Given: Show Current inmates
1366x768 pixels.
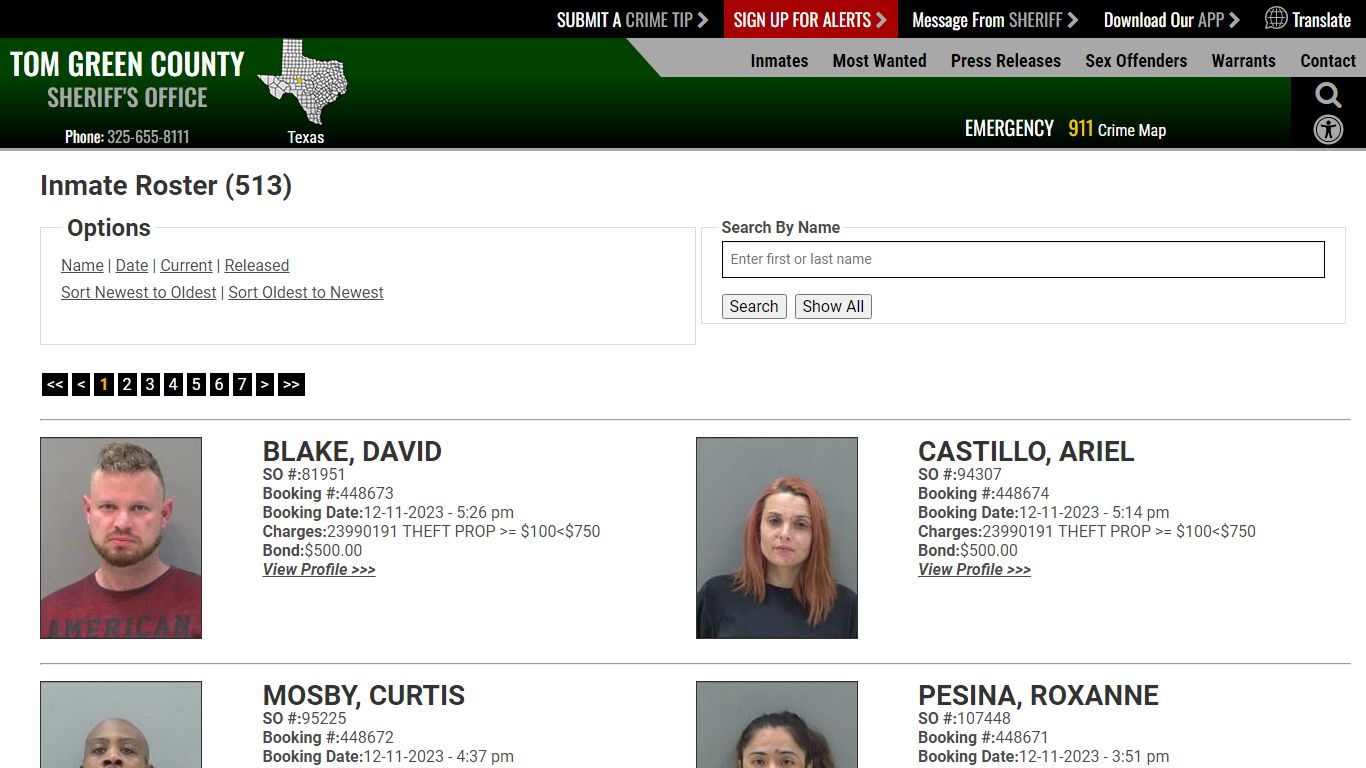Looking at the screenshot, I should pos(186,265).
